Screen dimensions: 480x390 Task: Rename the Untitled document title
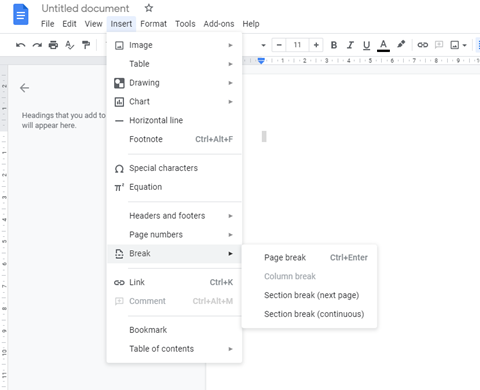[x=85, y=8]
